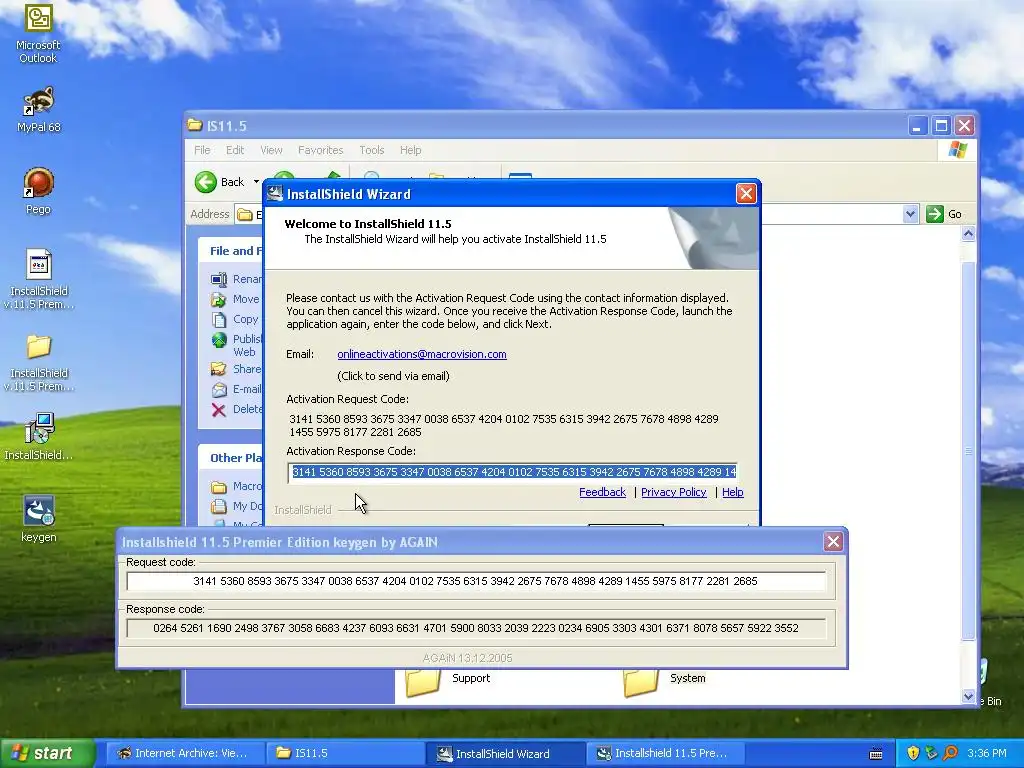Click the Publish to Web globe icon
Viewport: 1024px width, 768px height.
point(219,340)
